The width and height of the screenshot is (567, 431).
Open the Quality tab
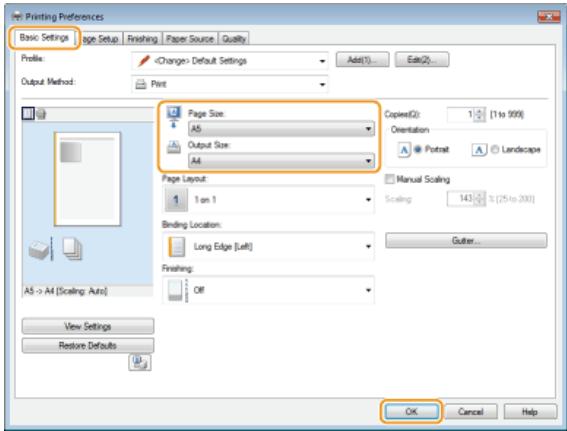click(234, 39)
